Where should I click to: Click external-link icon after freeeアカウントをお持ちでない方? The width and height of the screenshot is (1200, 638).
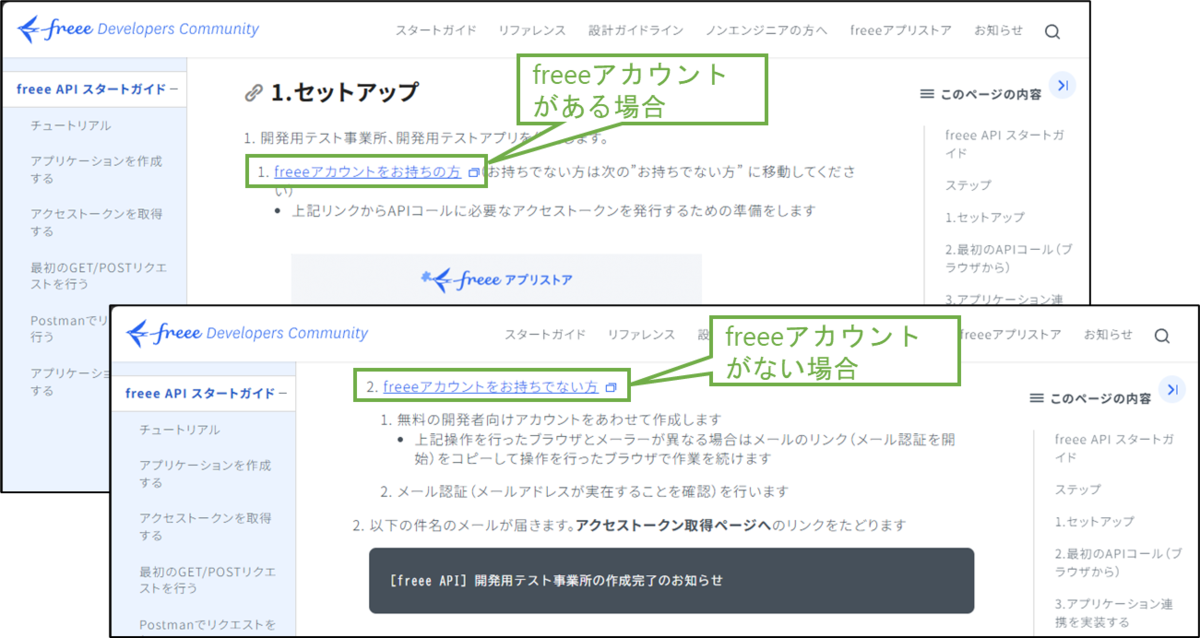click(x=611, y=387)
